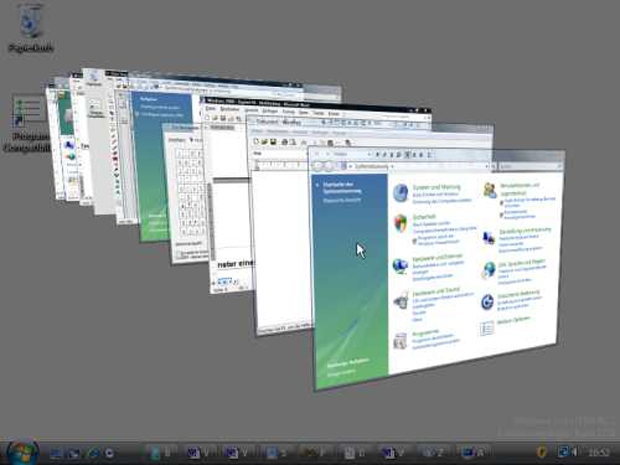Click the Erleichterte Bedienung icon
Viewport: 620px width, 465px height.
click(x=488, y=301)
